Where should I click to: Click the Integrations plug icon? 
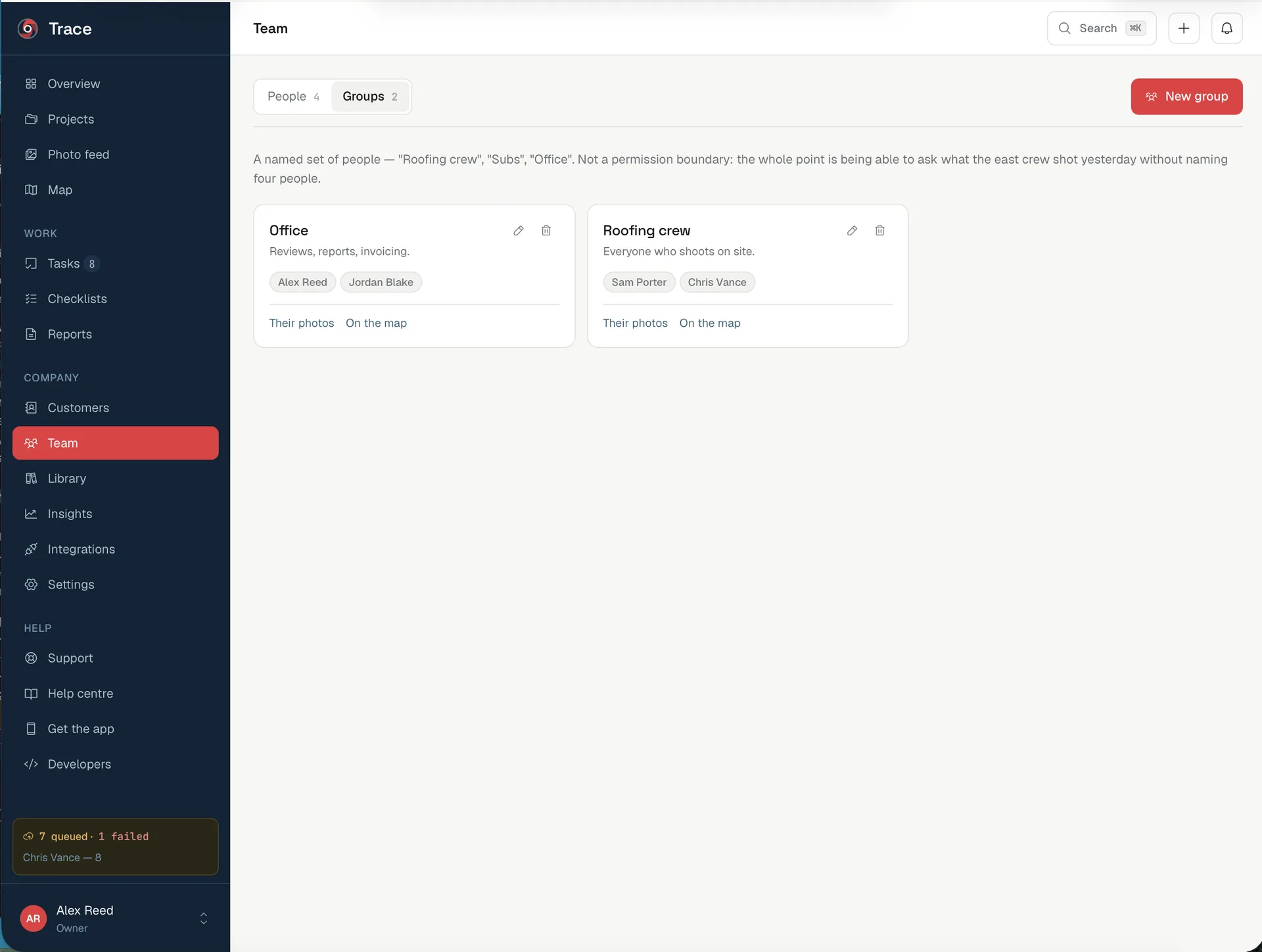(31, 549)
